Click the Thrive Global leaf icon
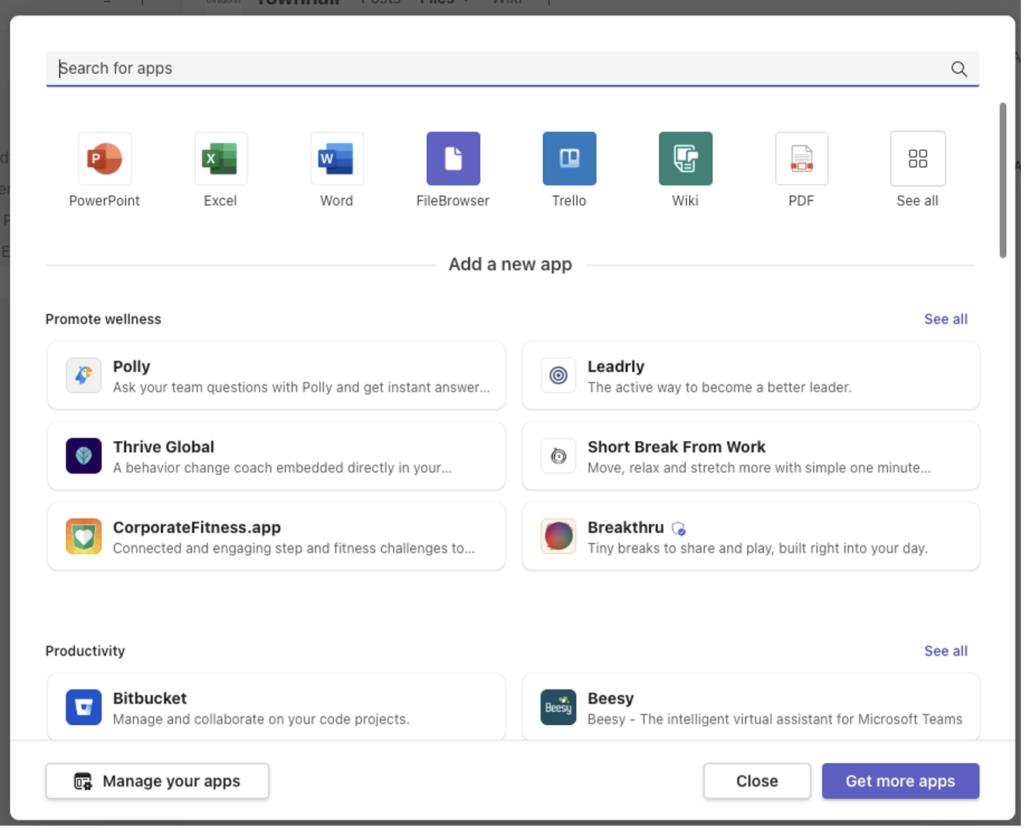Image resolution: width=1024 pixels, height=828 pixels. (x=84, y=456)
